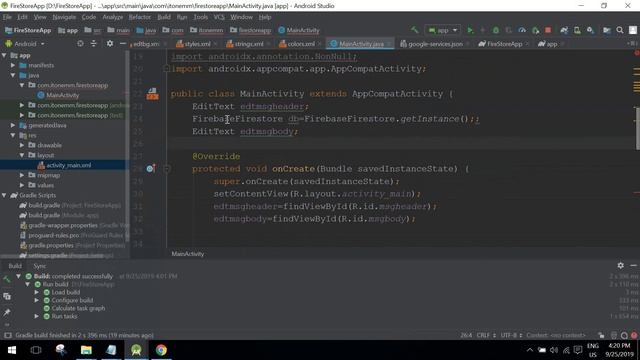
Task: Click the editor vertical scrollbar
Action: pos(637,128)
